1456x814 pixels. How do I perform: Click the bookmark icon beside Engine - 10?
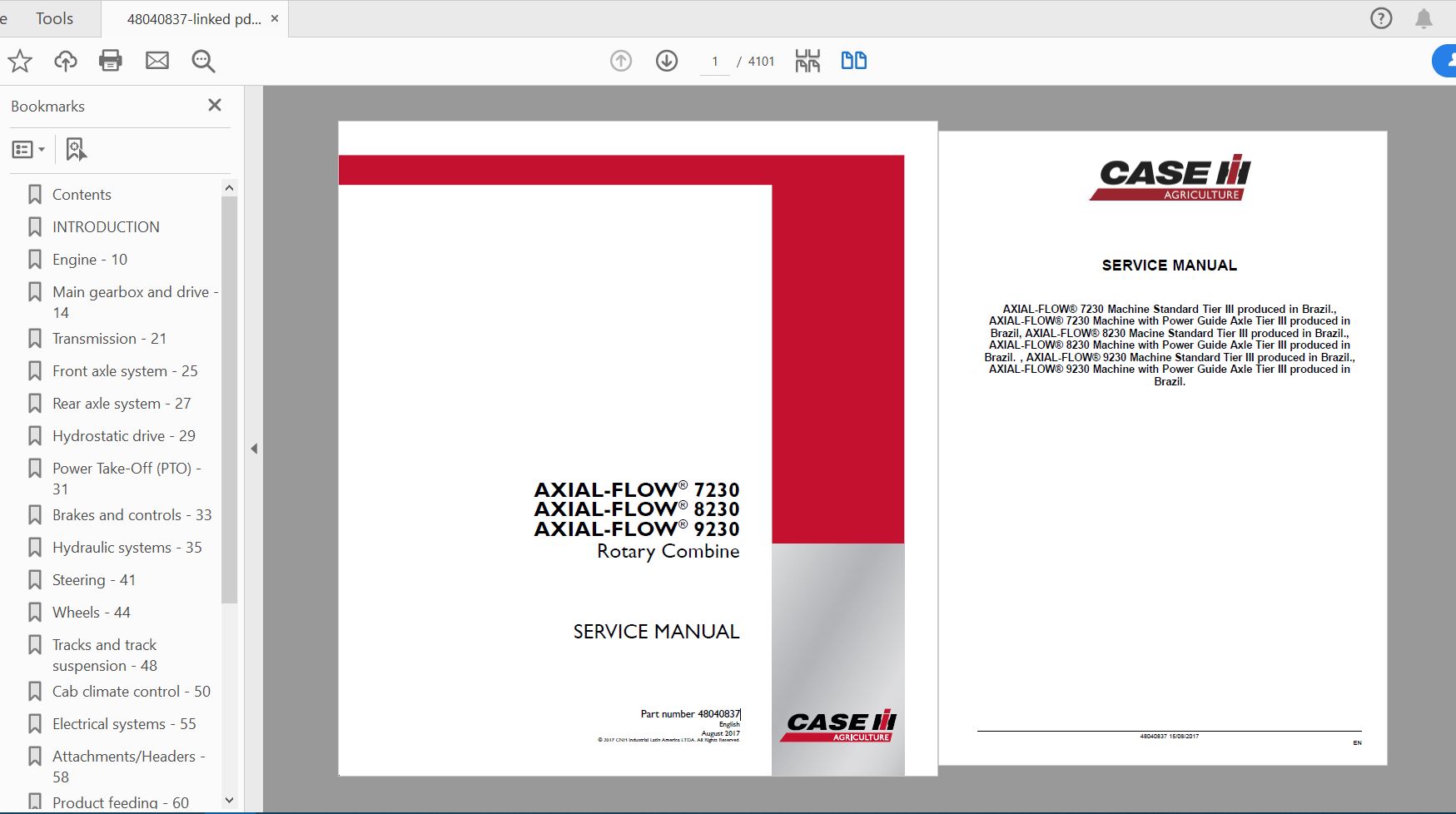(35, 260)
